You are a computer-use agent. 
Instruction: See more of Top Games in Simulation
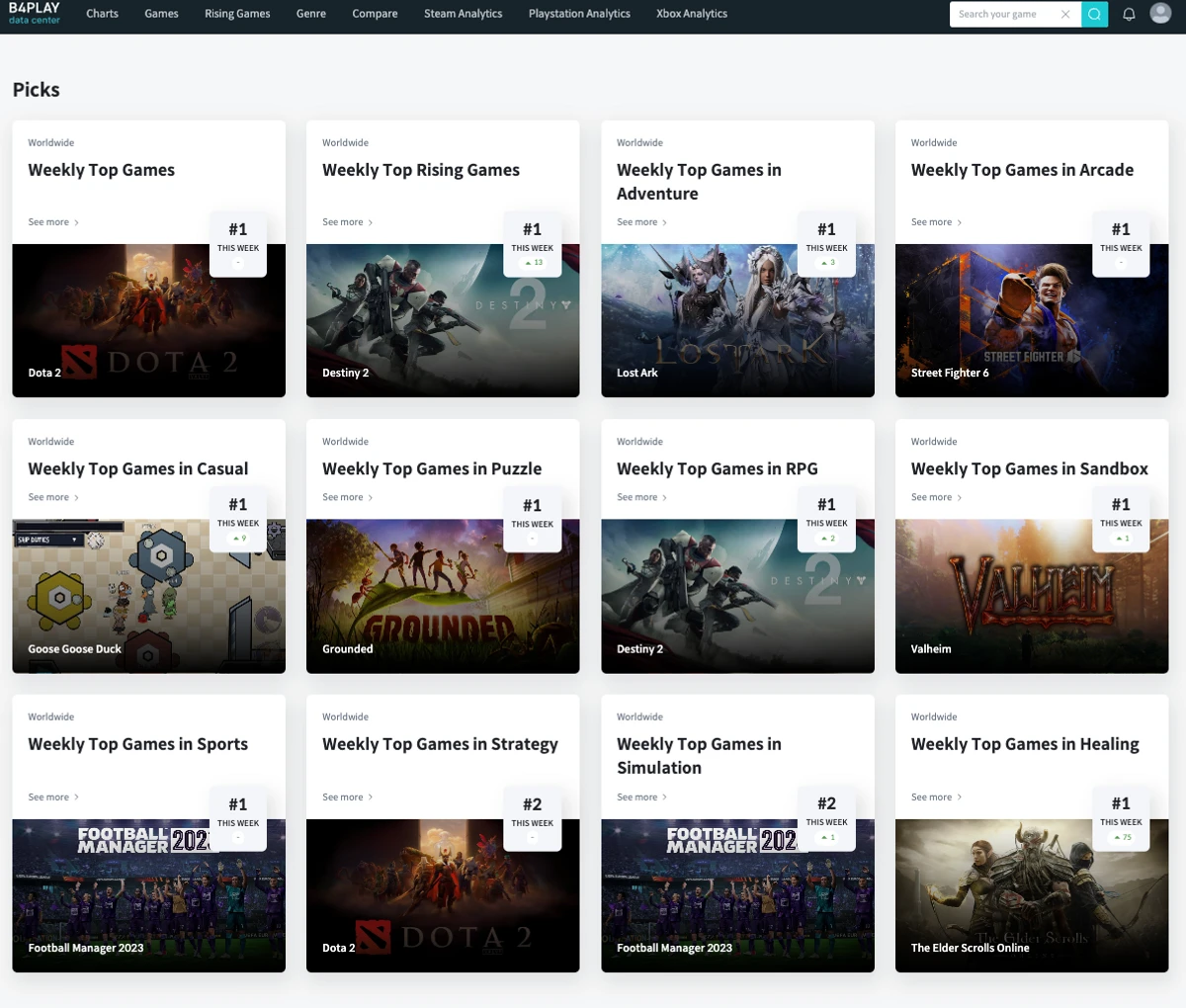pos(642,797)
